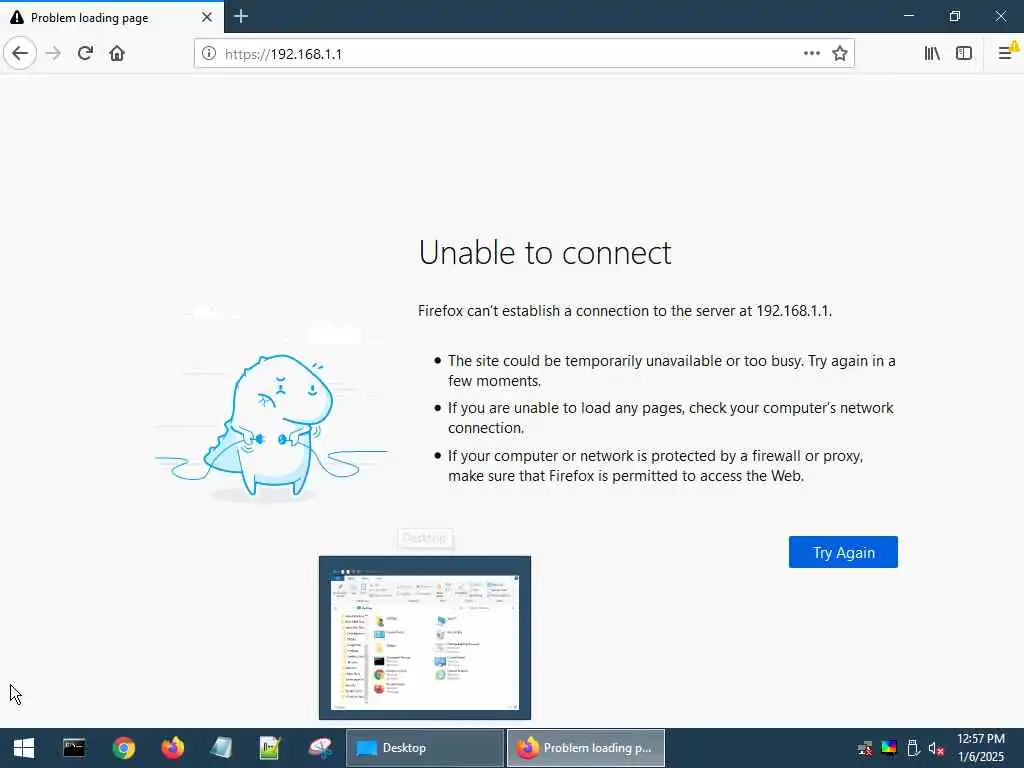Click the text about firewall or proxy

tap(656, 466)
